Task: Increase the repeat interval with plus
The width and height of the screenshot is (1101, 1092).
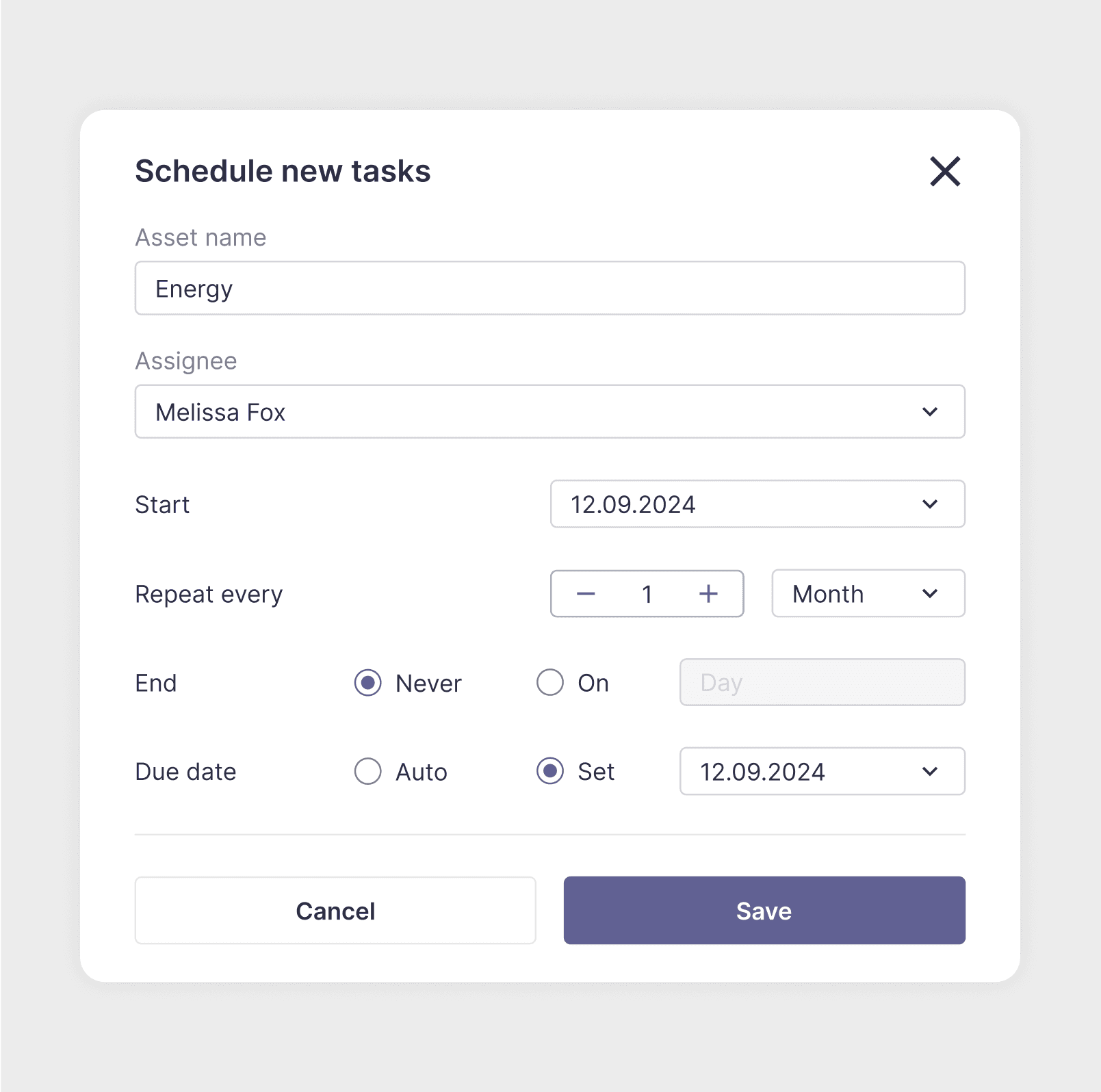Action: pyautogui.click(x=708, y=594)
